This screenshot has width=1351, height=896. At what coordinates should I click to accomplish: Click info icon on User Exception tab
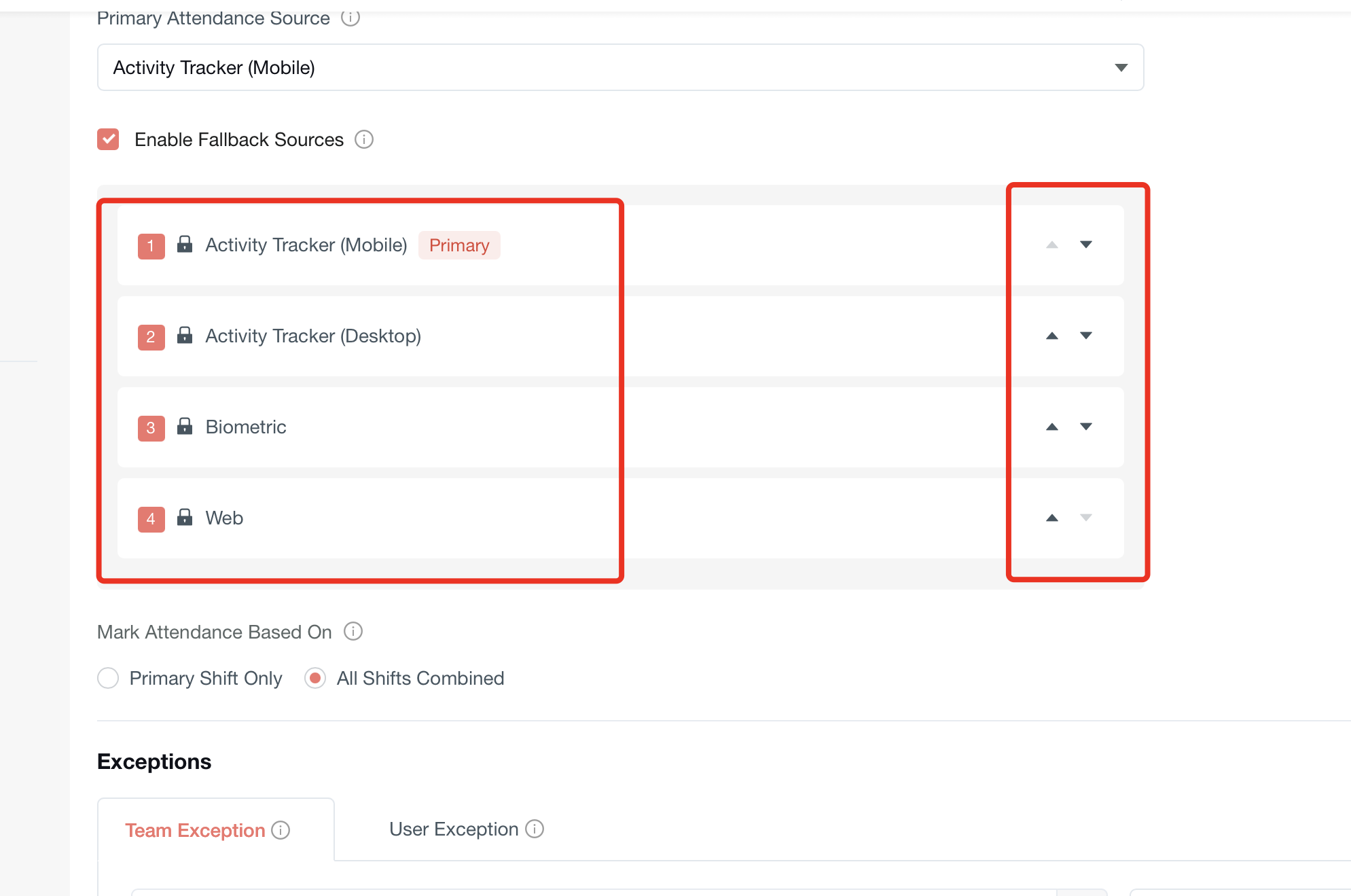coord(535,829)
